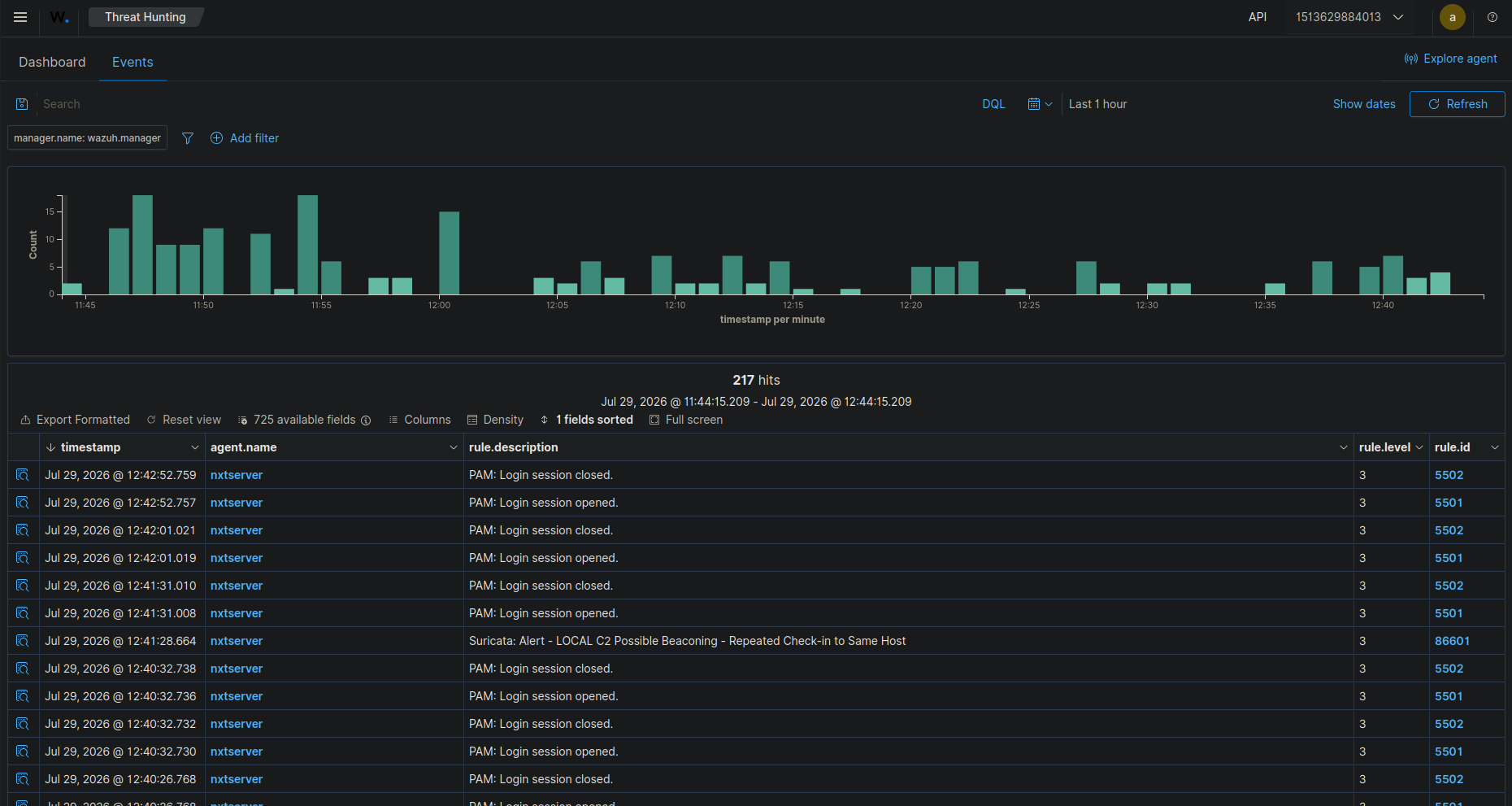The image size is (1512, 806).
Task: Click the filter funnel icon
Action: (188, 138)
